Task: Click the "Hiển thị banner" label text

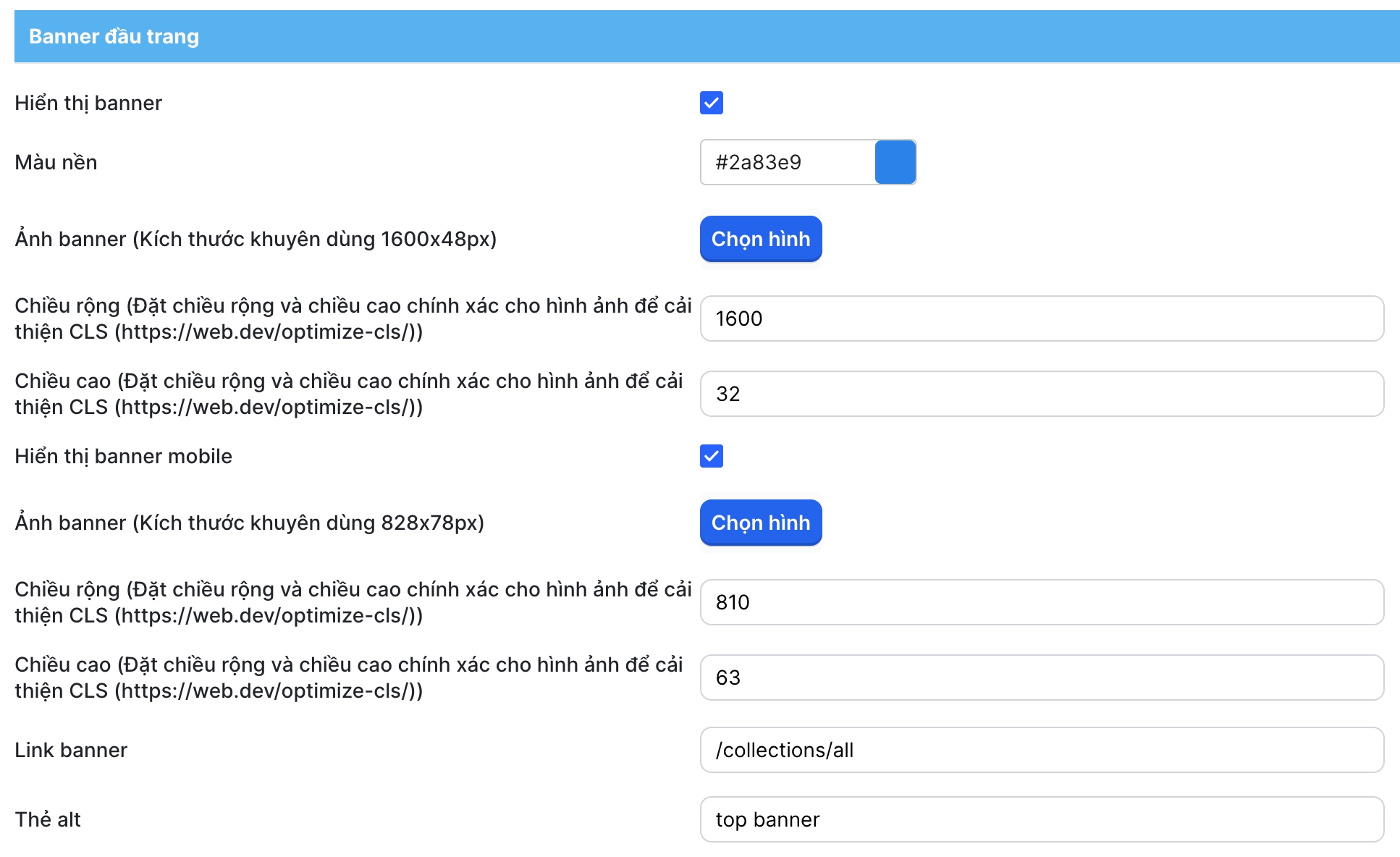Action: (x=88, y=103)
